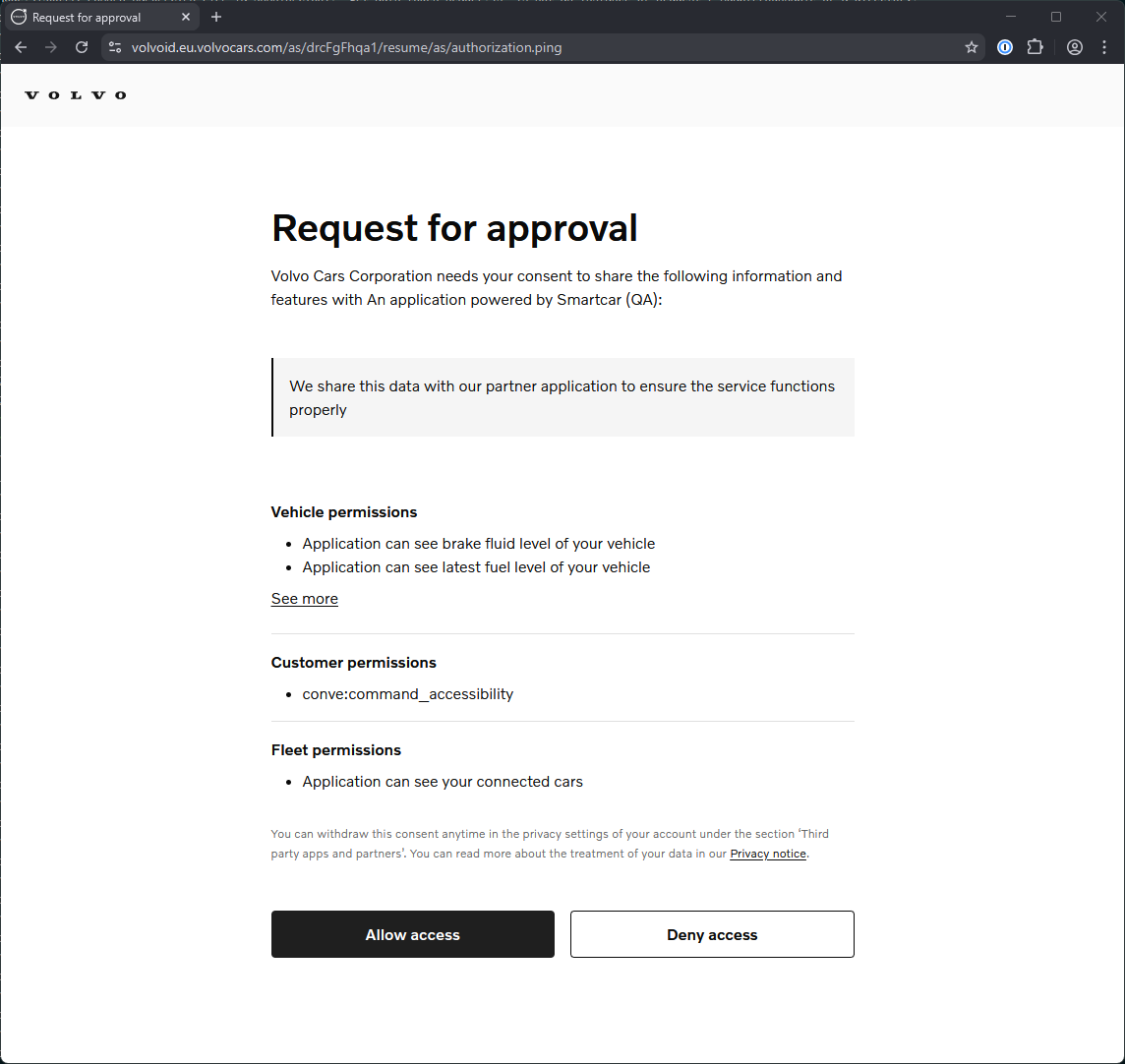Click 'Application can see your connected cars'

tap(442, 782)
